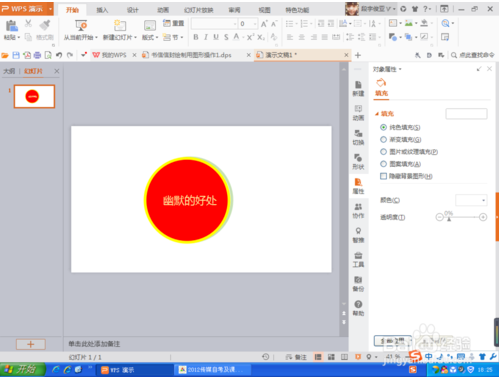
Task: Open Backup (备份) side pane icon
Action: 358,284
